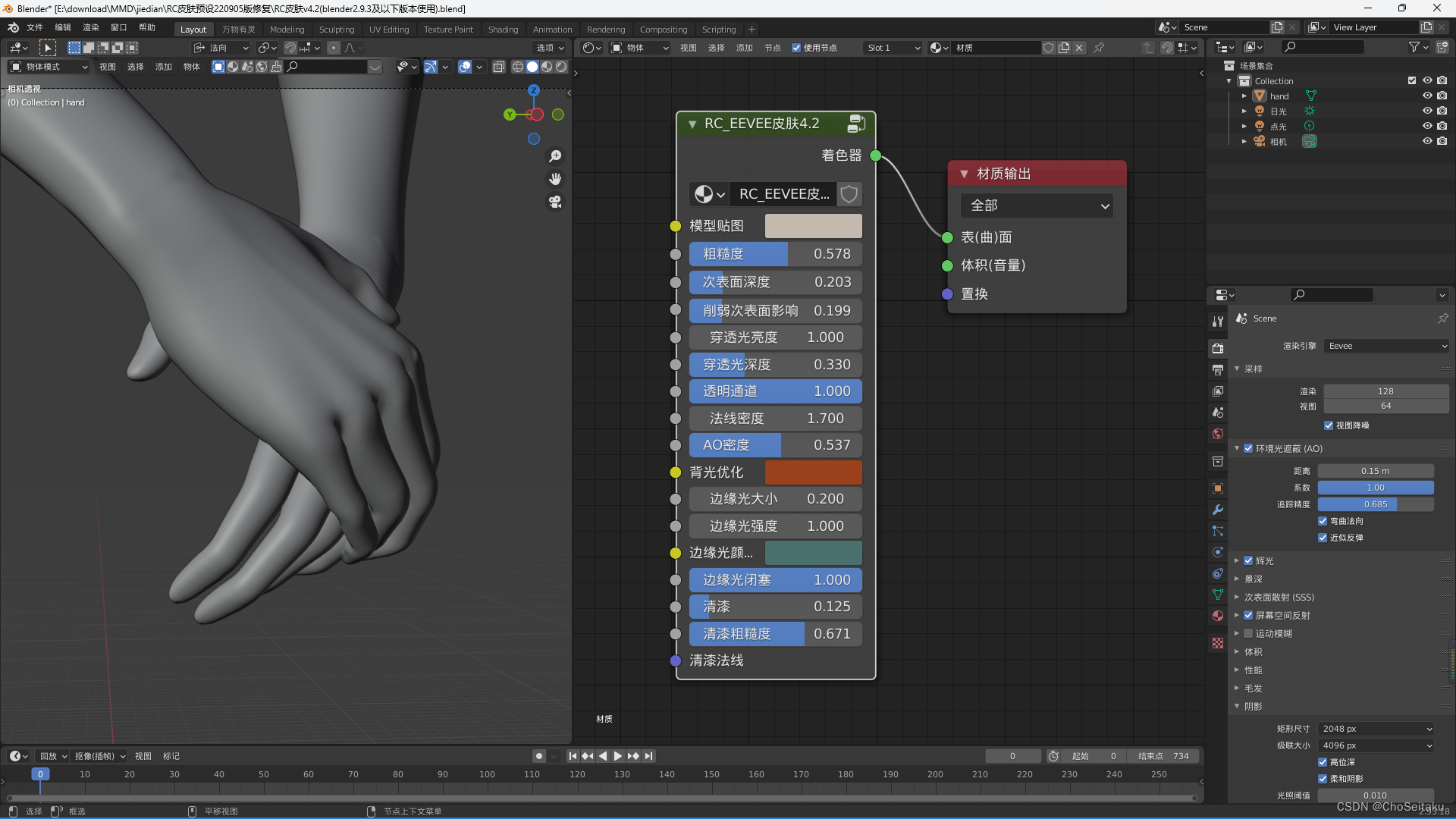
Task: Open the World properties tab
Action: (x=1218, y=434)
